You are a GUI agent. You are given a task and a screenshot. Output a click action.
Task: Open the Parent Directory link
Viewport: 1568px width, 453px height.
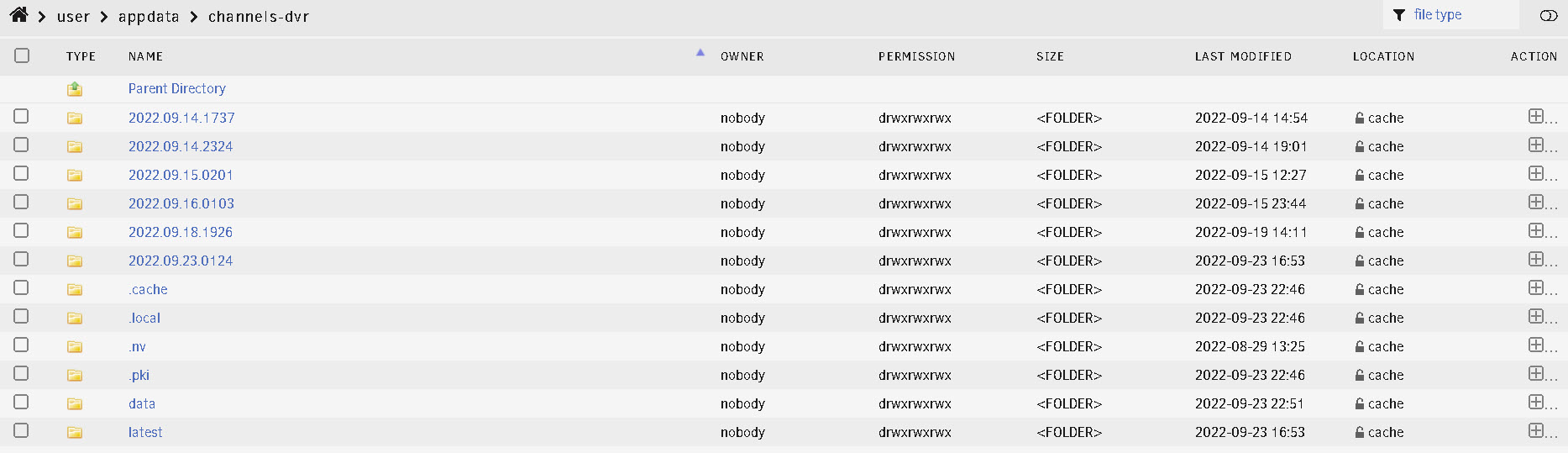point(177,89)
